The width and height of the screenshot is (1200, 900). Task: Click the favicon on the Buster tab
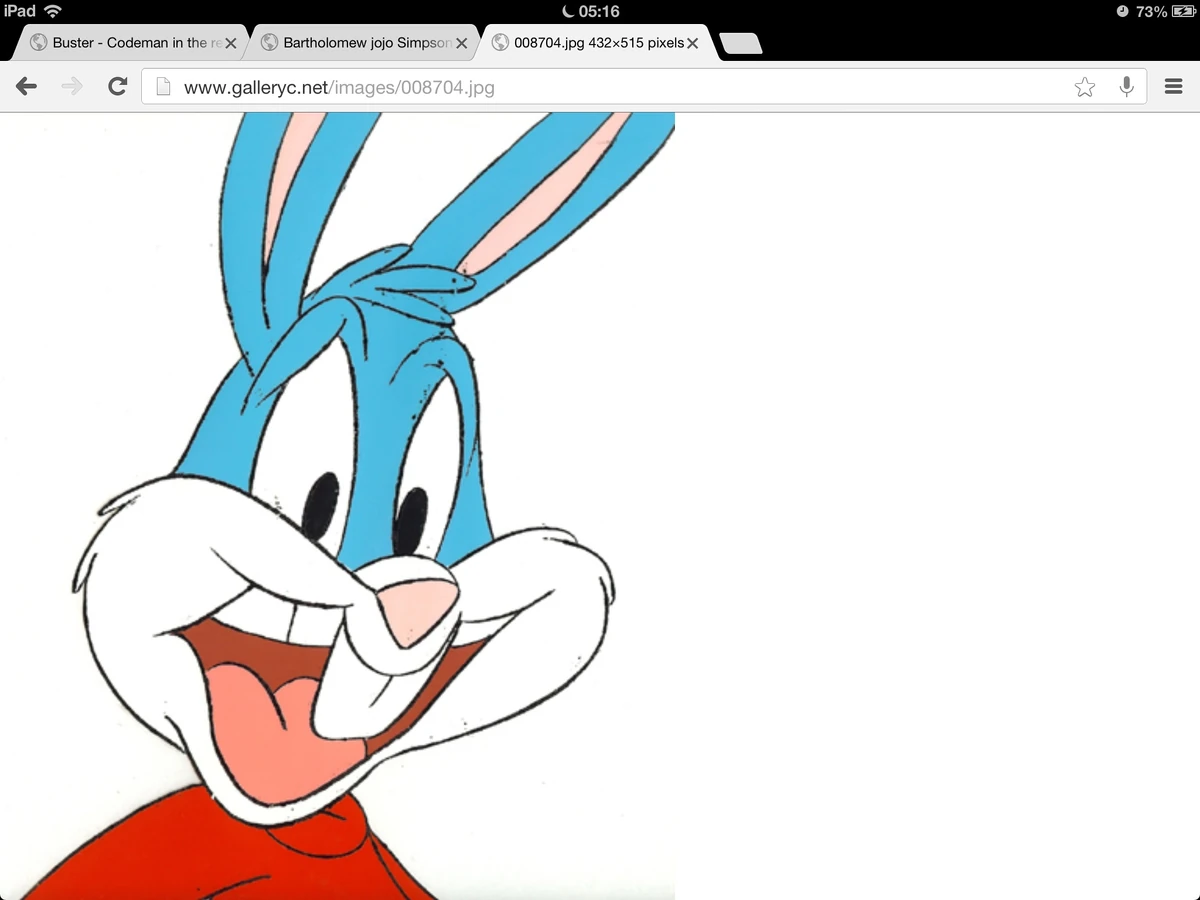tap(37, 43)
